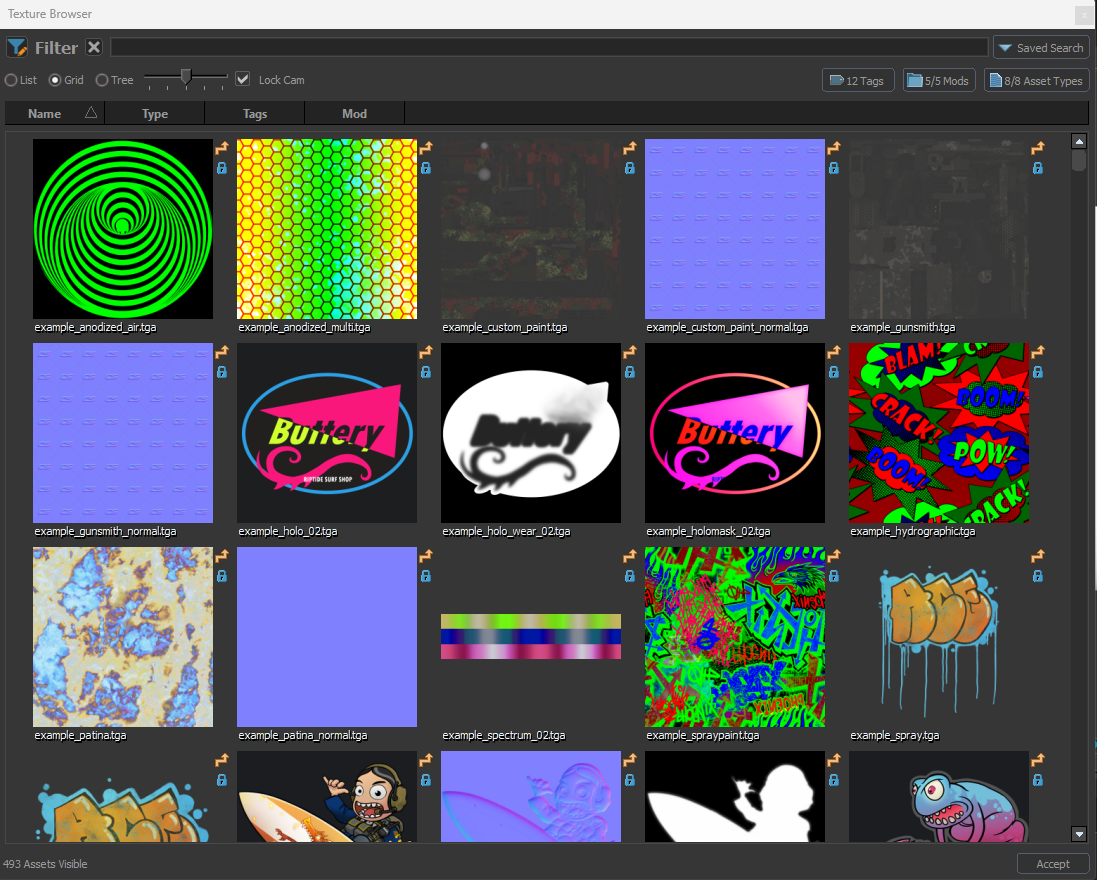Click lock icon beside example_gunsmith.tga
Viewport: 1097px width, 880px height.
[x=1038, y=168]
